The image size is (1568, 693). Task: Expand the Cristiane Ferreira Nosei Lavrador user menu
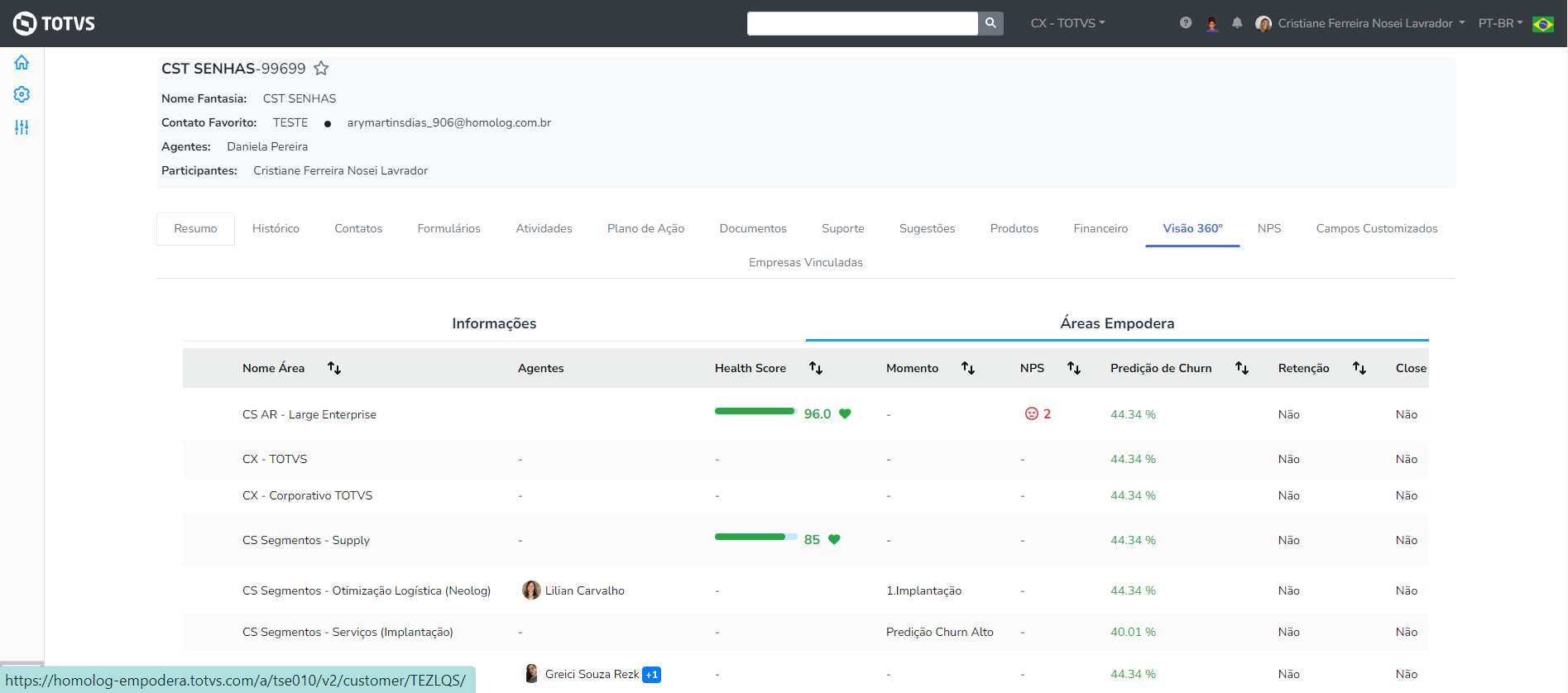pos(1371,23)
